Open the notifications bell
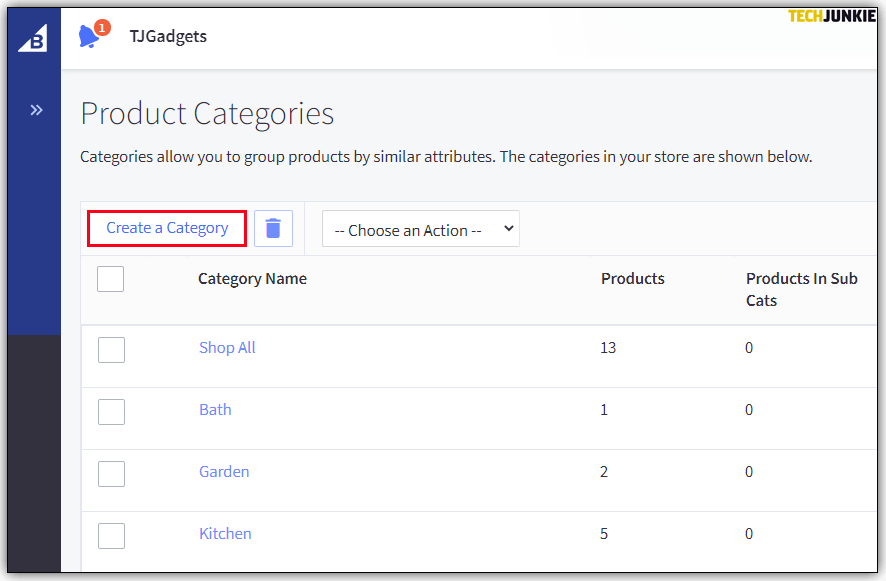 pos(90,37)
